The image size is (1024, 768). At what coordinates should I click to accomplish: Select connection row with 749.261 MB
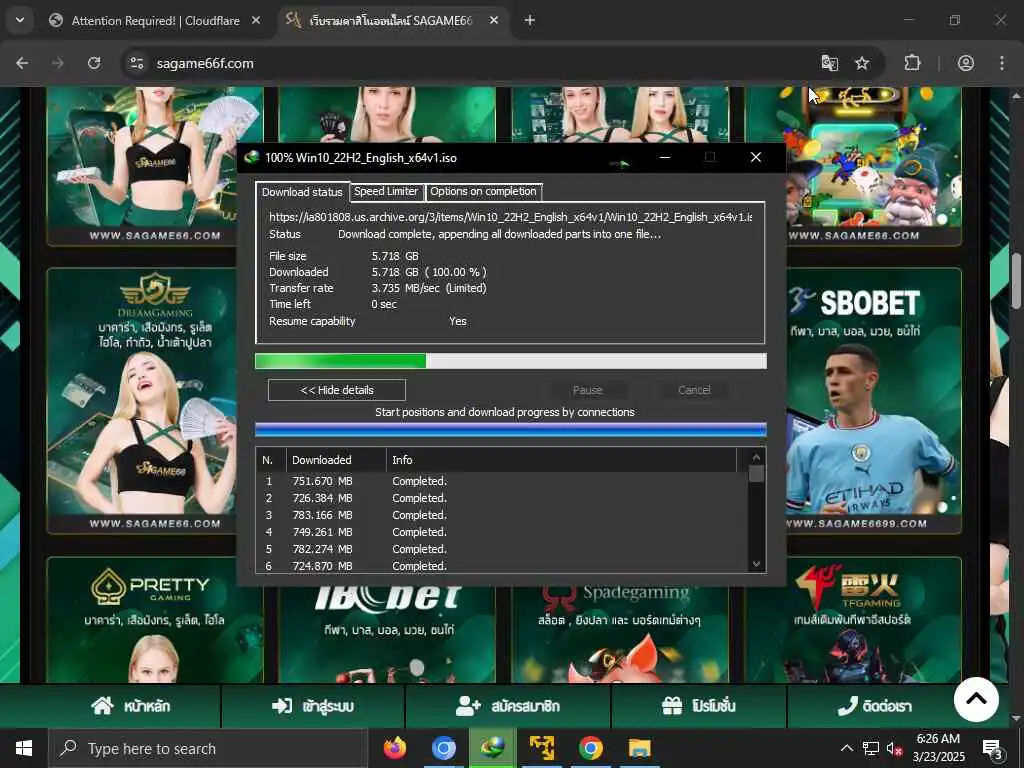pyautogui.click(x=502, y=532)
